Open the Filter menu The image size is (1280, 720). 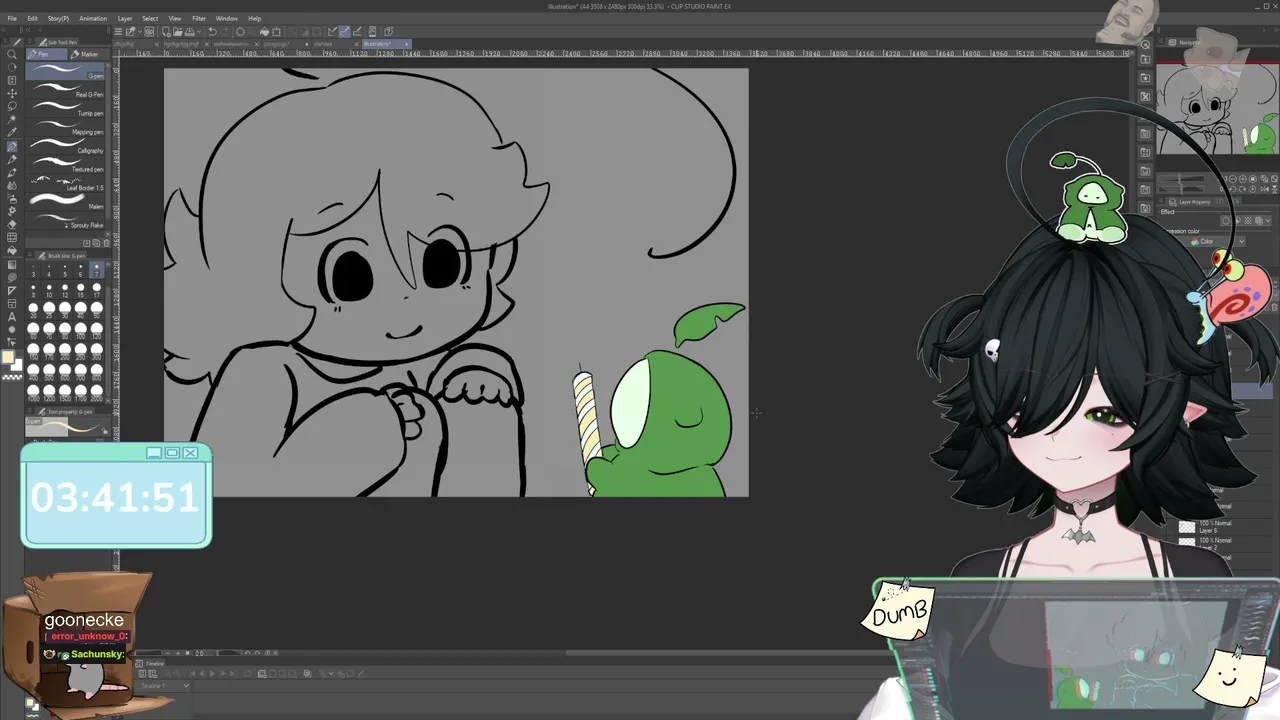[199, 18]
